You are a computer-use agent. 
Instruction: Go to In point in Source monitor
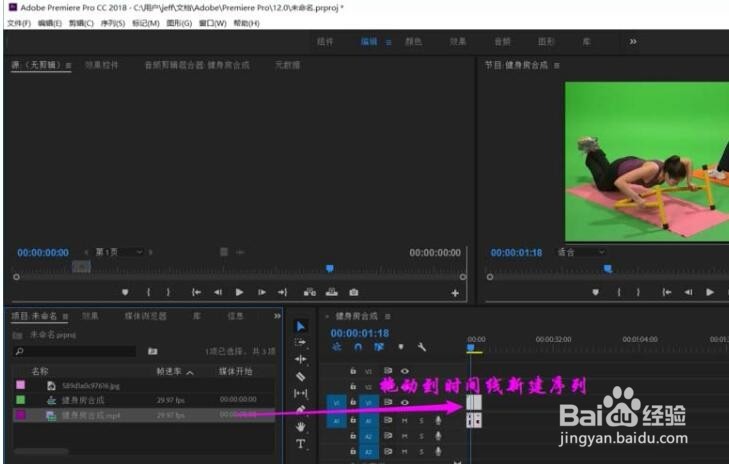[x=196, y=292]
